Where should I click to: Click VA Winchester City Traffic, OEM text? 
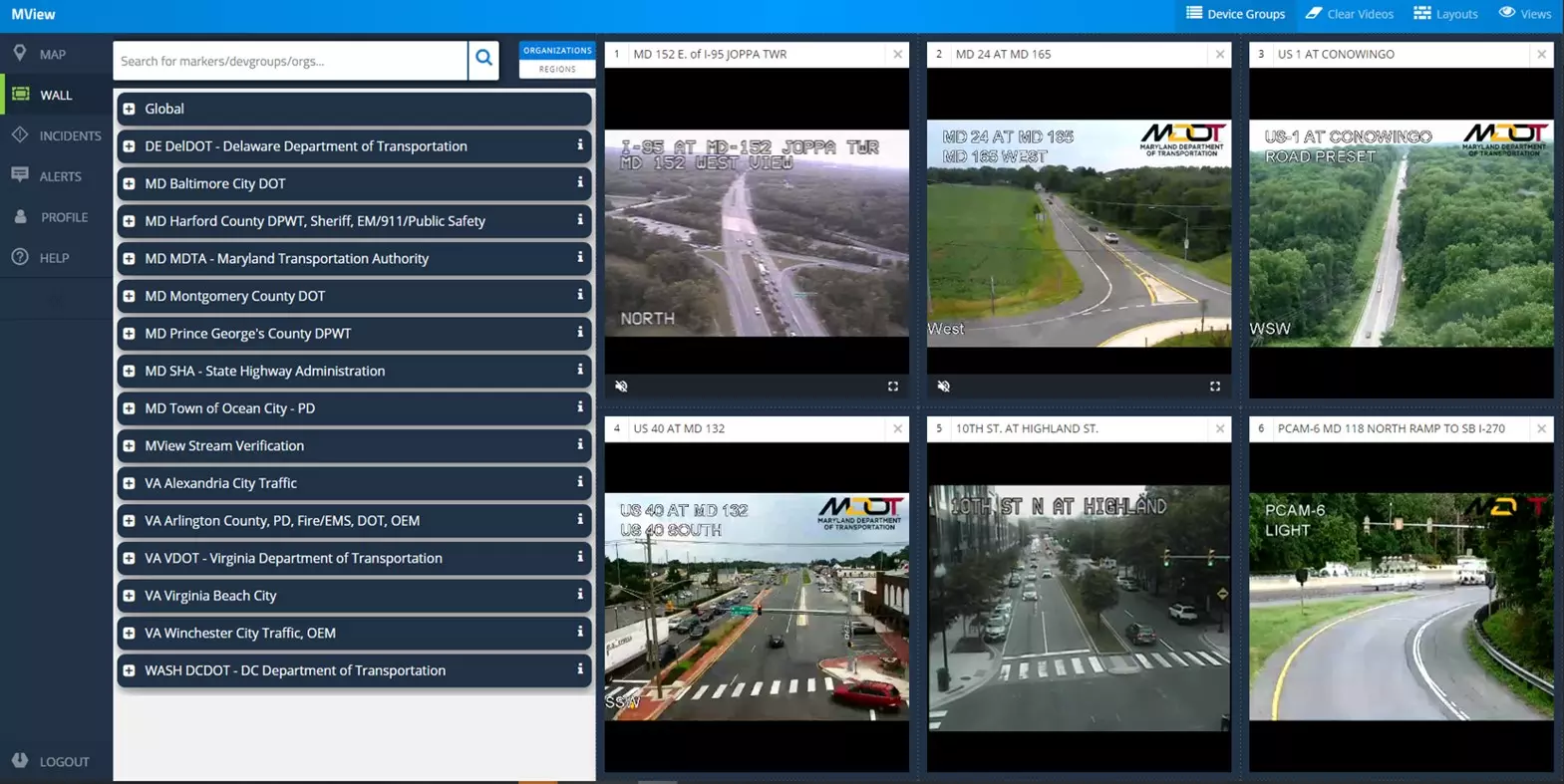coord(240,633)
